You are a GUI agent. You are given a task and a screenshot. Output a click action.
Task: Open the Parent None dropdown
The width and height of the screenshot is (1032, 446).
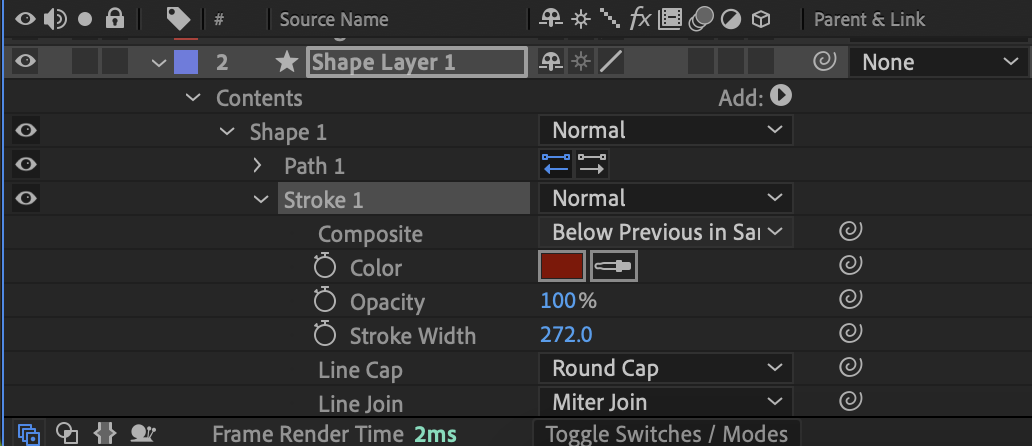click(939, 62)
